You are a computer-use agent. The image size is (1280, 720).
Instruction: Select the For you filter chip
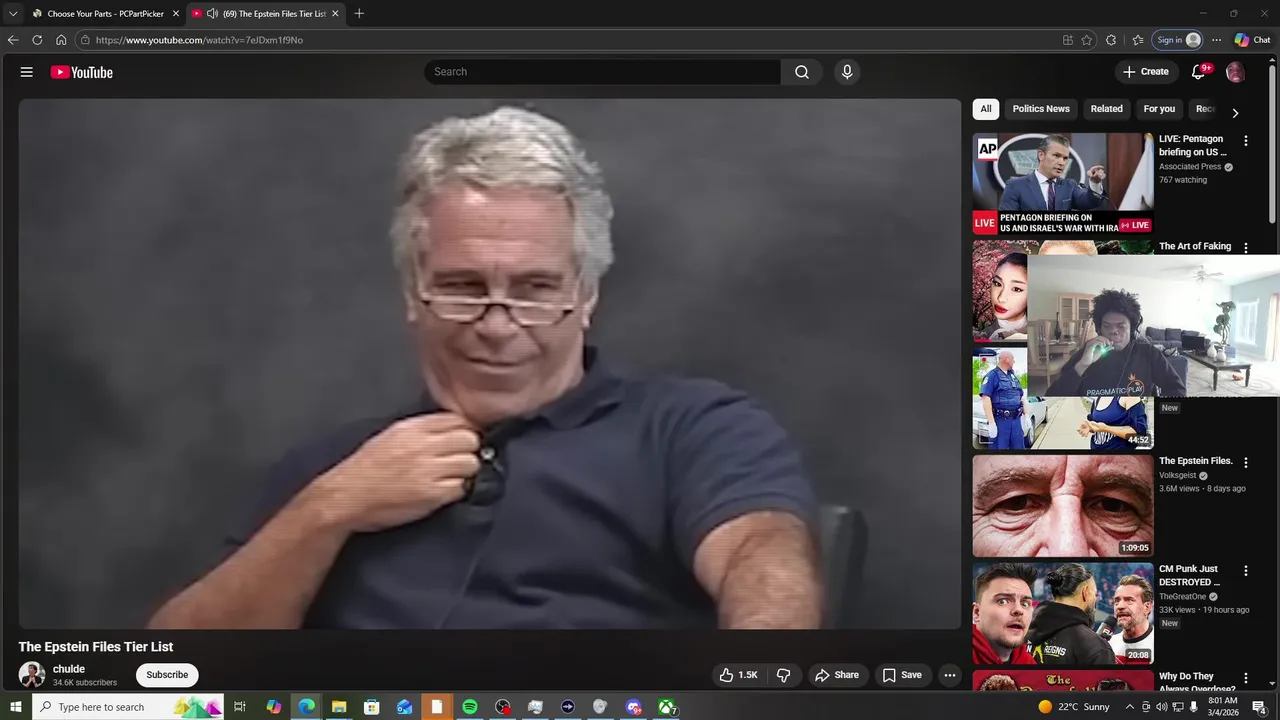[x=1159, y=109]
